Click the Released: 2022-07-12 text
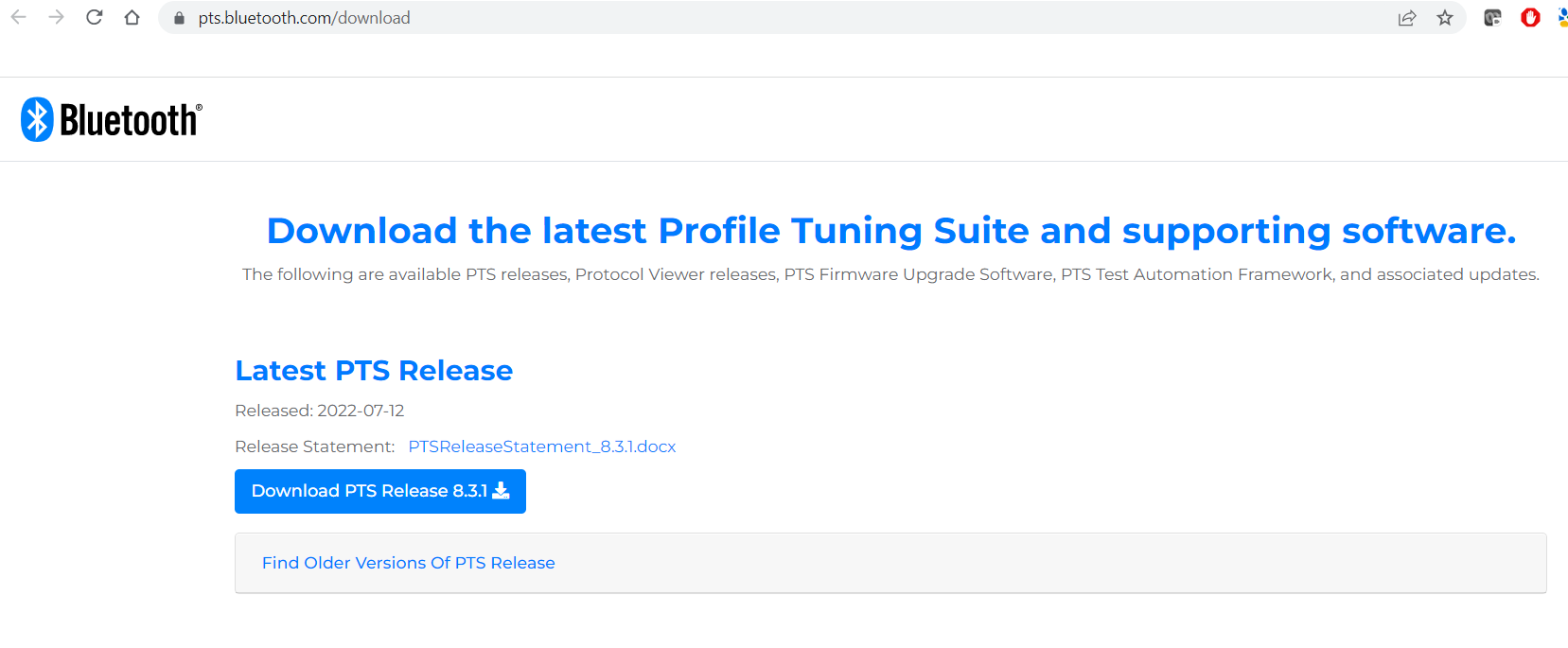The height and width of the screenshot is (648, 1568). (320, 411)
